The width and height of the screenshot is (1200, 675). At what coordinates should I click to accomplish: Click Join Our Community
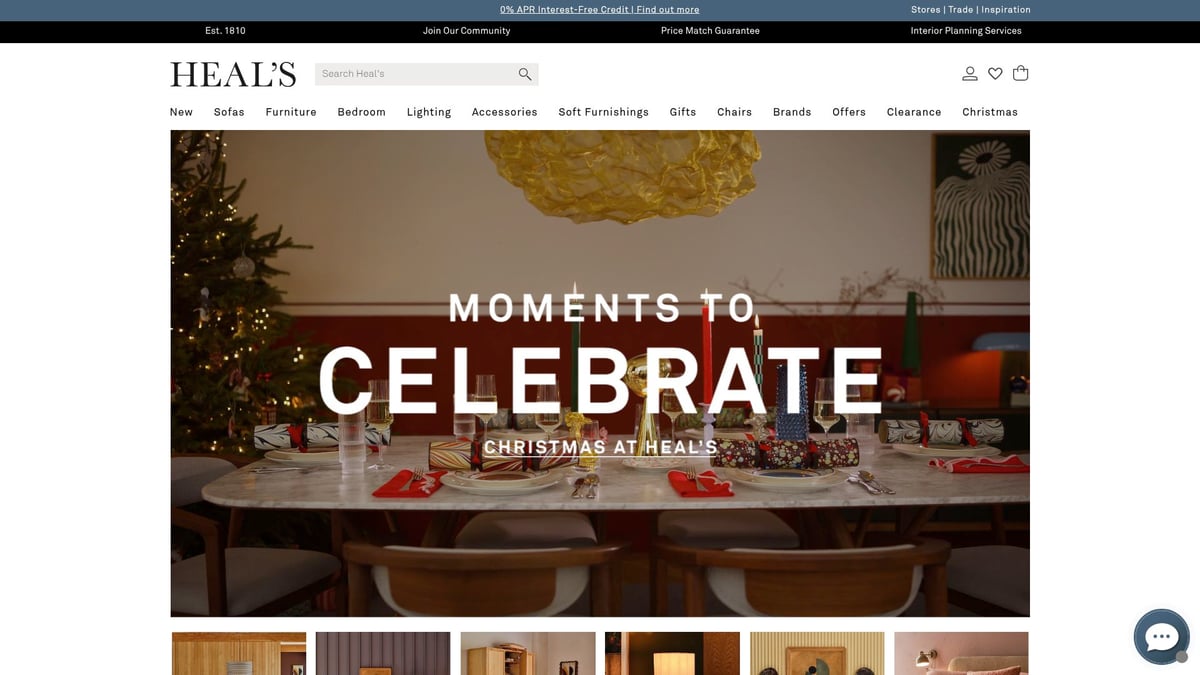pos(466,31)
